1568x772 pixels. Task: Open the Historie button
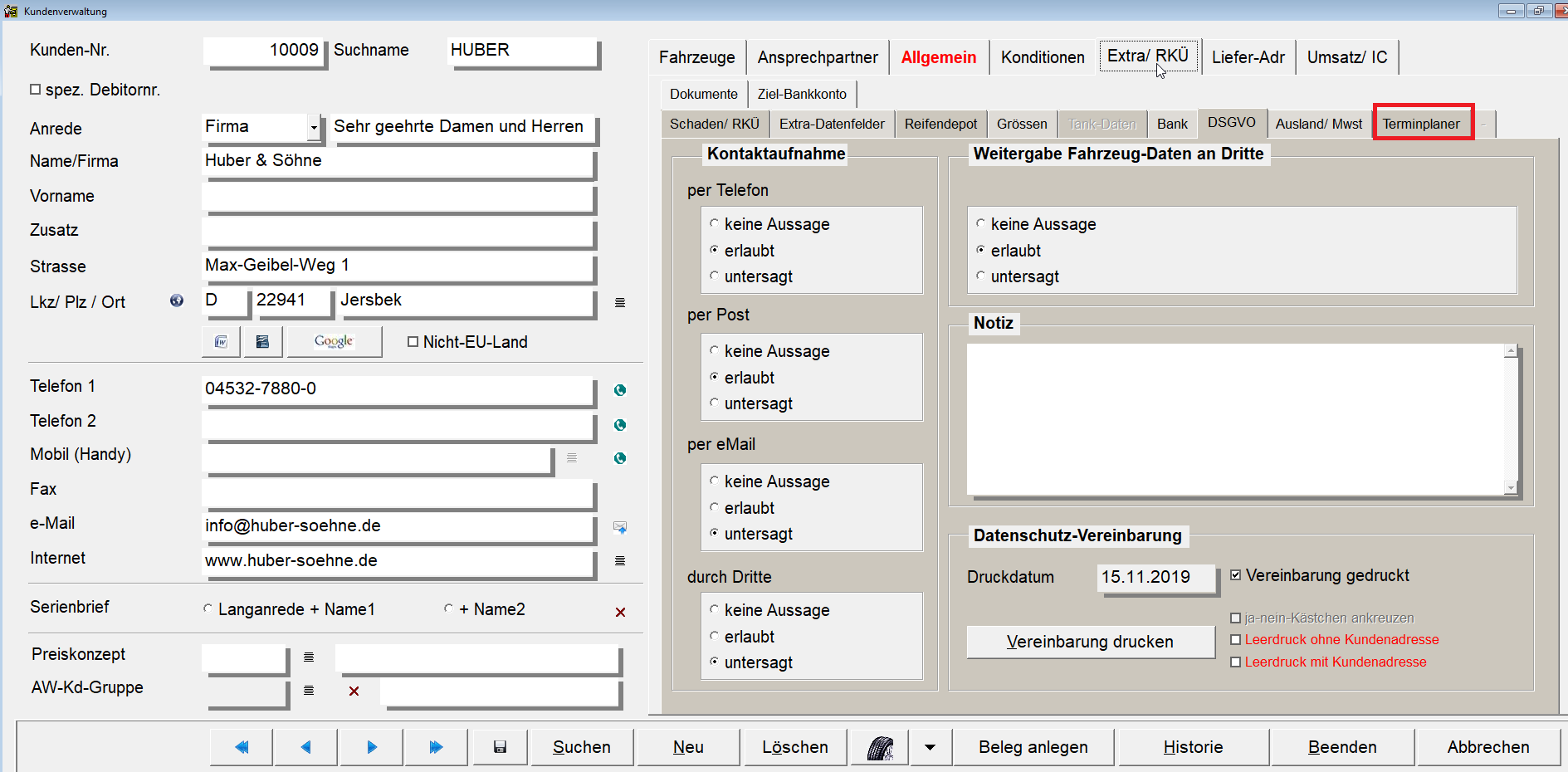coord(1193,747)
